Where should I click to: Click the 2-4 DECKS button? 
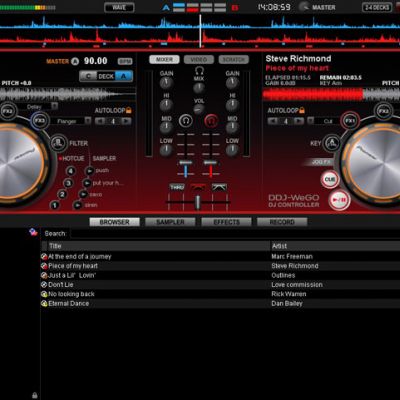pyautogui.click(x=377, y=7)
